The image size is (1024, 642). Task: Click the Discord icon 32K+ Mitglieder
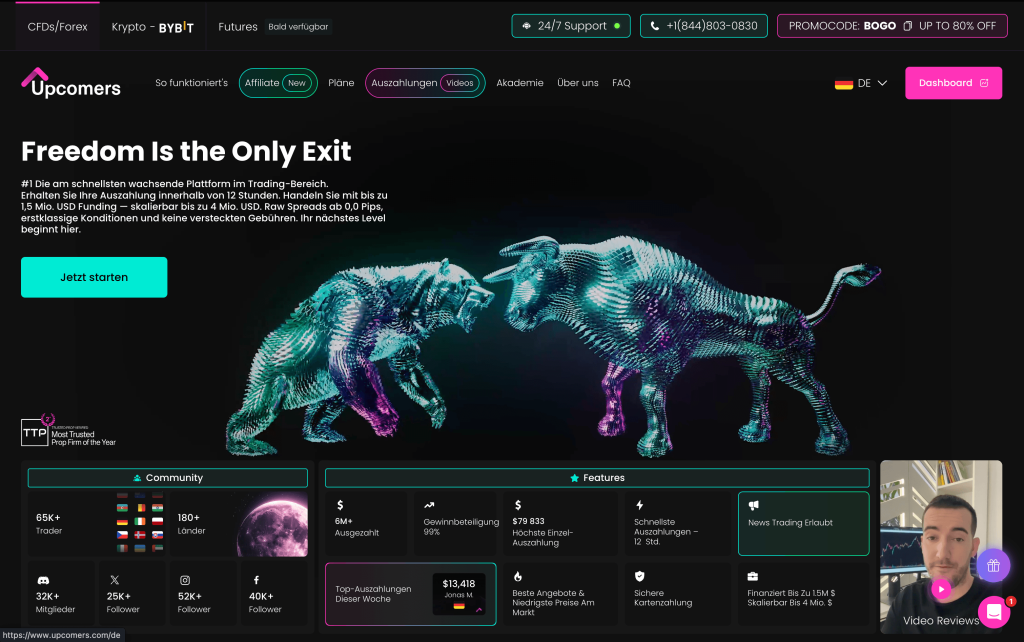pyautogui.click(x=43, y=580)
